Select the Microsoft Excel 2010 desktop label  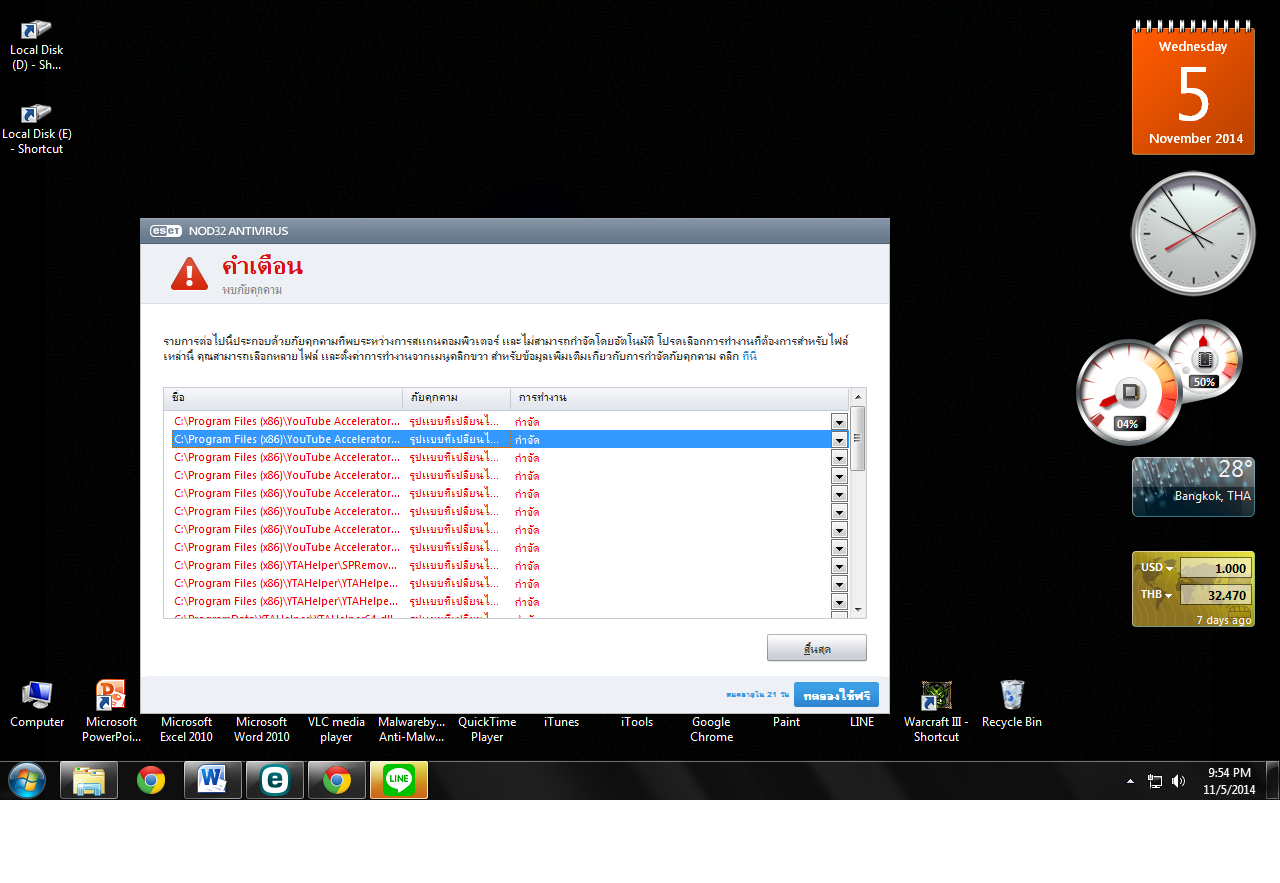[186, 729]
